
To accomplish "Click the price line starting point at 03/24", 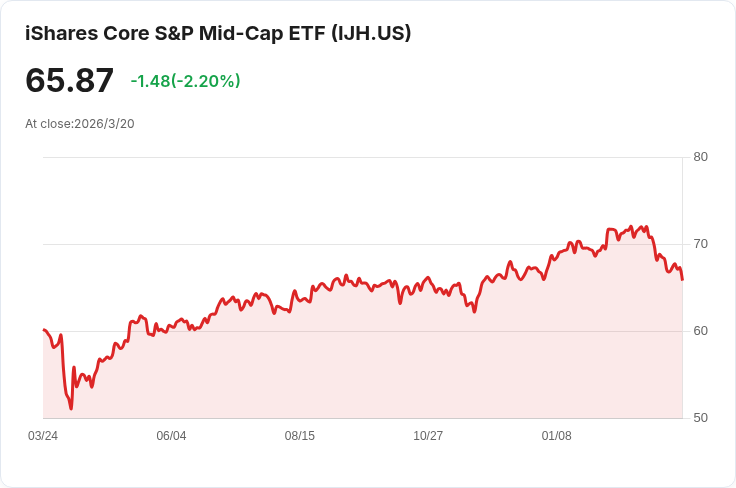I will (44, 329).
